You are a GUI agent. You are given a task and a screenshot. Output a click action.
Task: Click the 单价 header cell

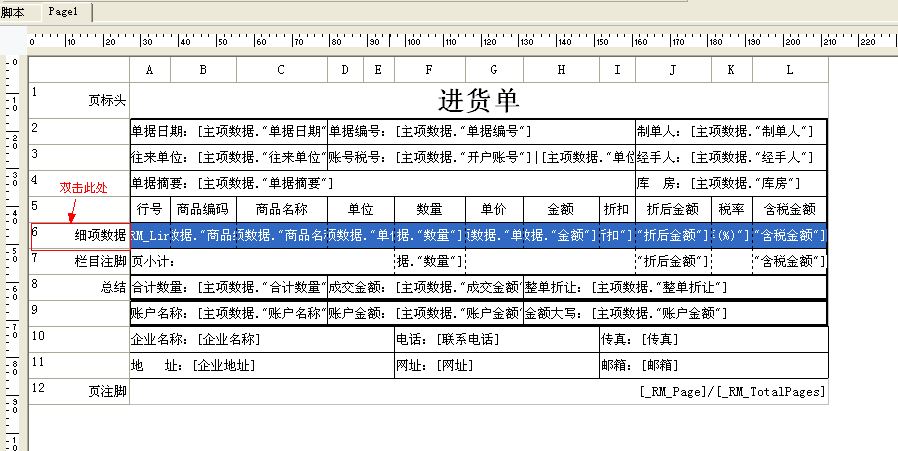tap(494, 210)
